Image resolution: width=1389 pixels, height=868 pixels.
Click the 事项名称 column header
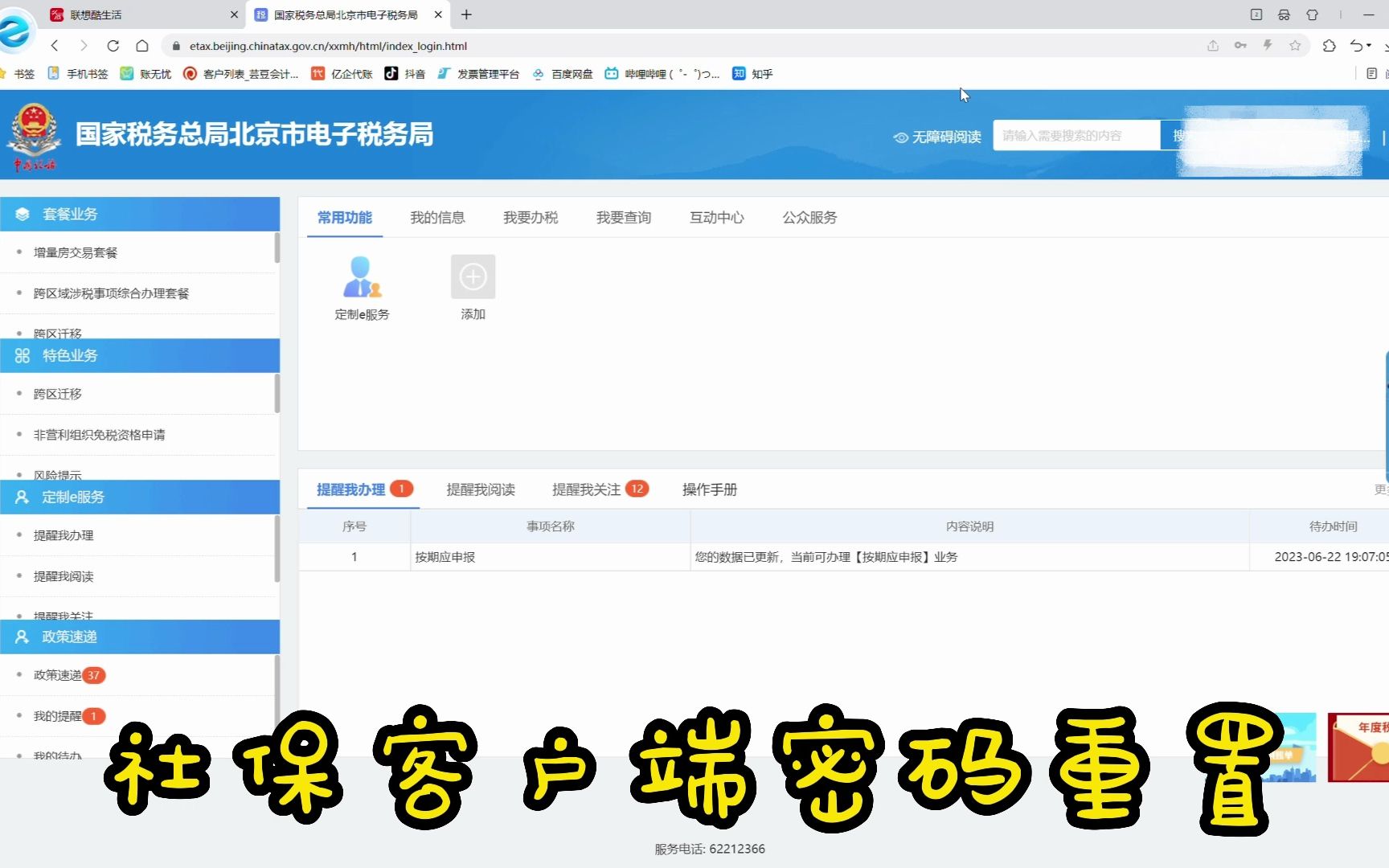pyautogui.click(x=551, y=526)
